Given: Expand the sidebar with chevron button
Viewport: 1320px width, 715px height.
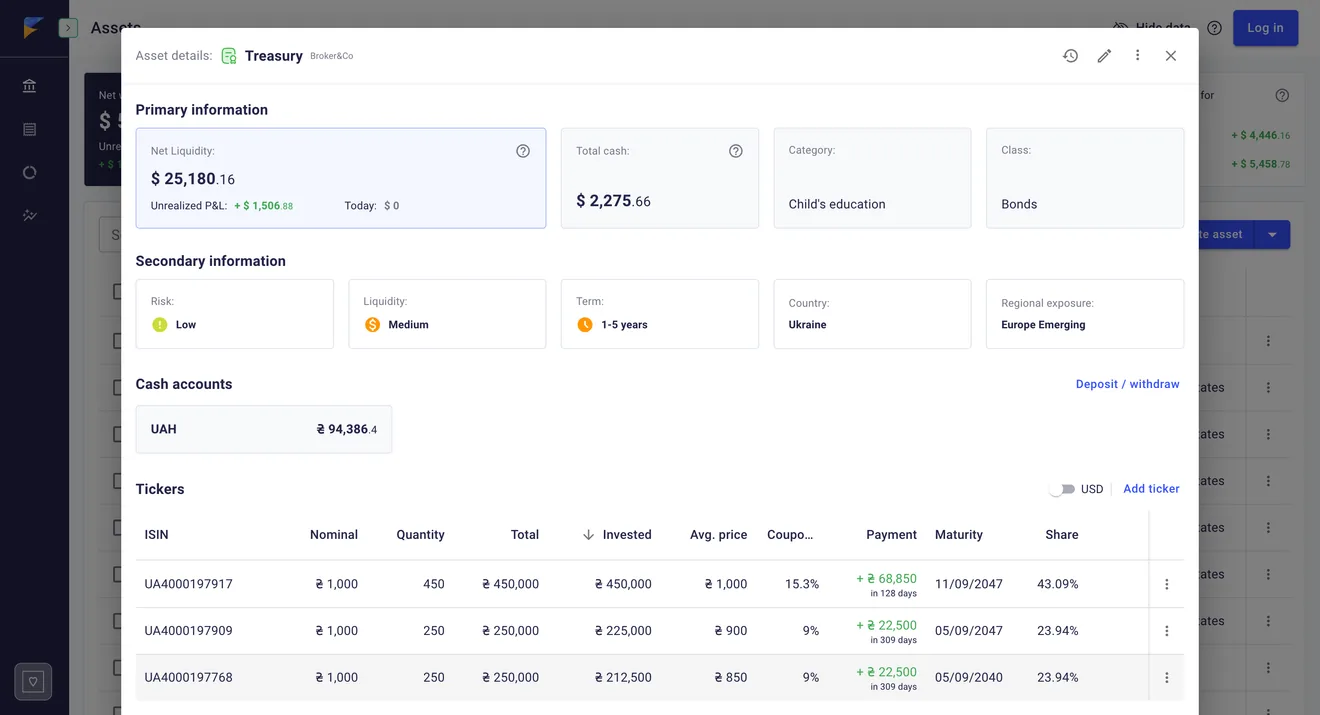Looking at the screenshot, I should click(x=68, y=28).
